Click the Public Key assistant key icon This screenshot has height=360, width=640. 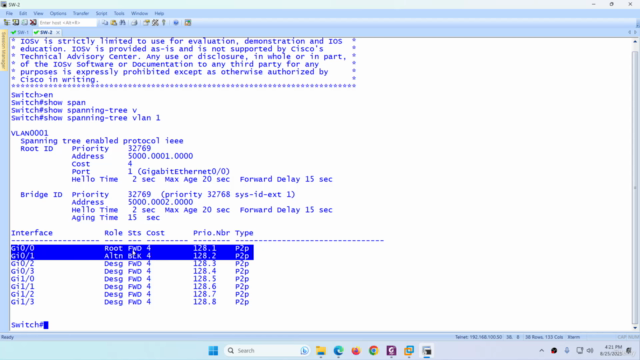pyautogui.click(x=164, y=22)
